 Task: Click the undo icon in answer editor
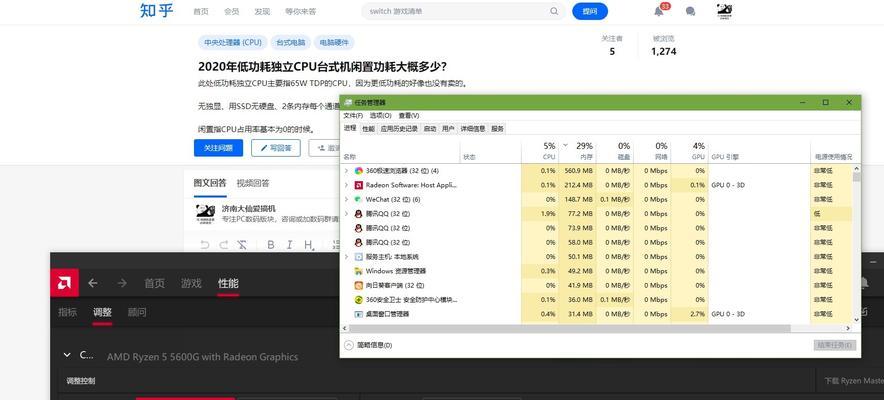(205, 245)
